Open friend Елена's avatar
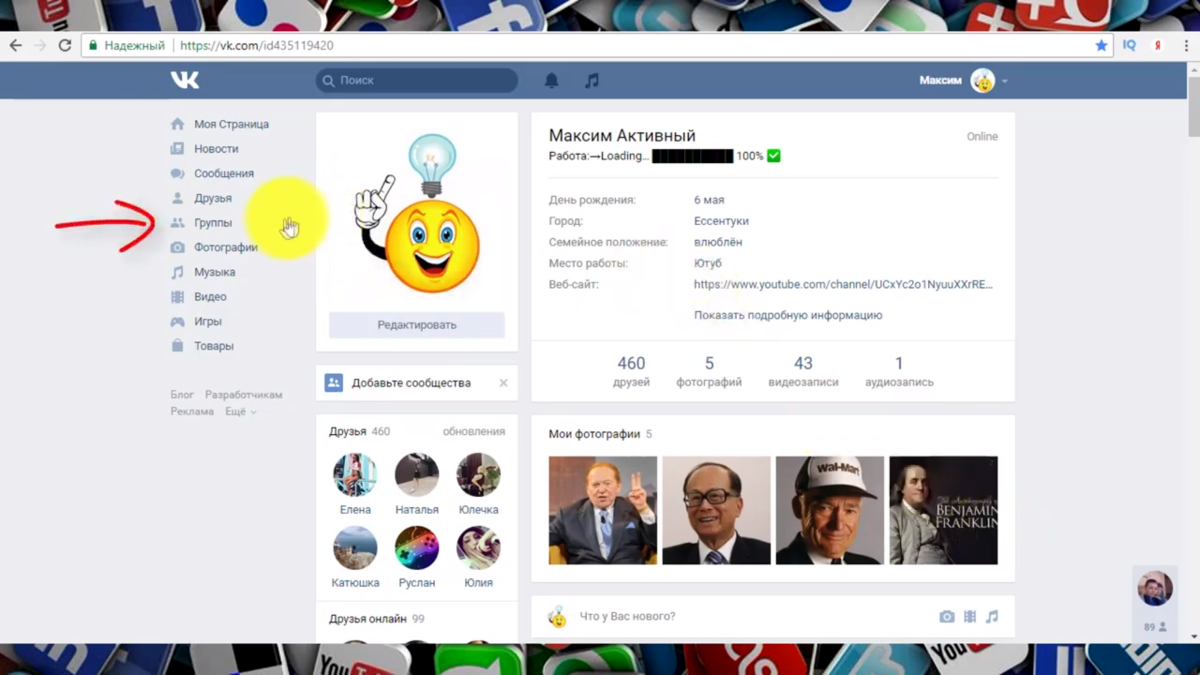This screenshot has height=675, width=1200. pos(355,475)
